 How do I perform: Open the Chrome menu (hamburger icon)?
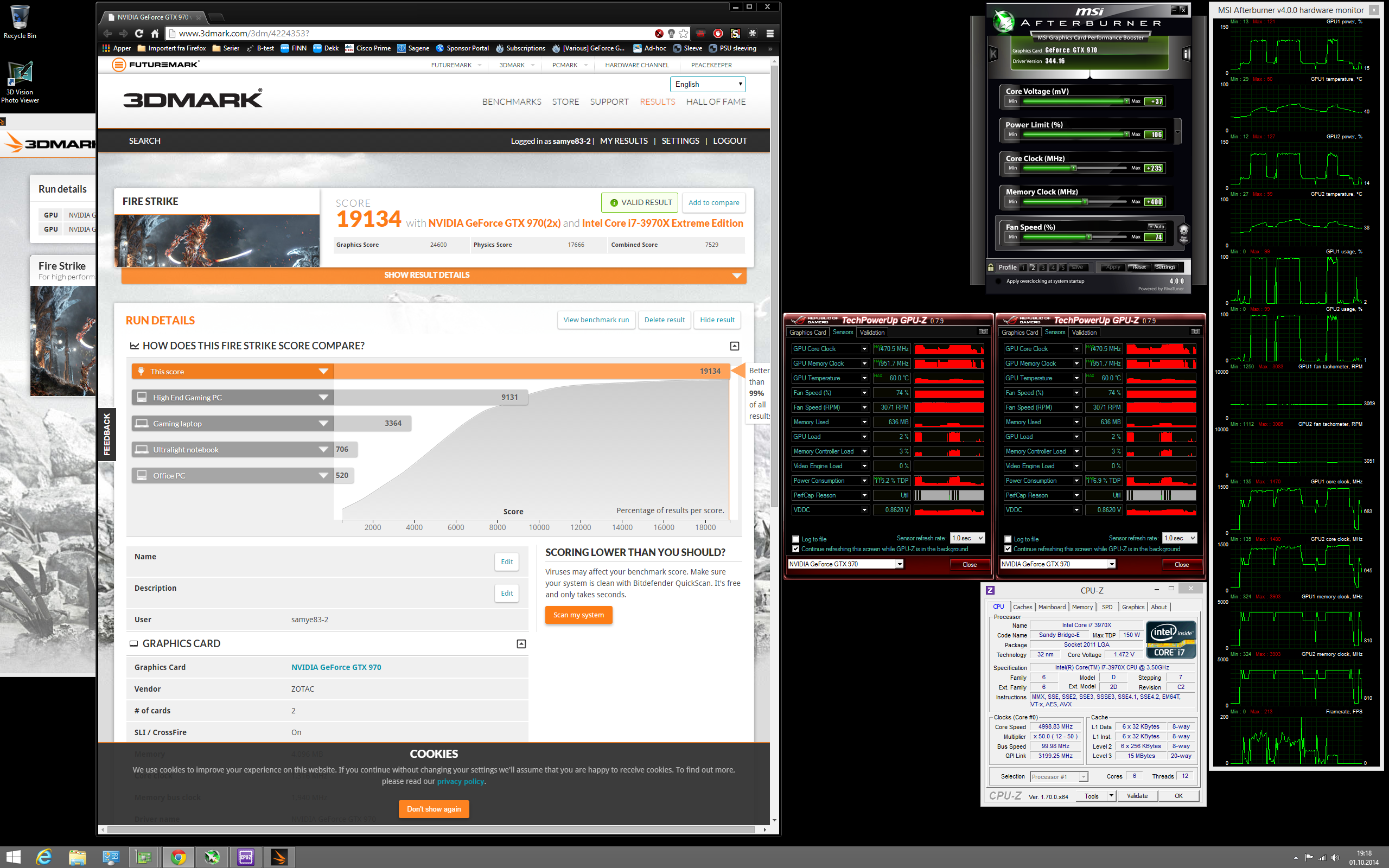770,33
